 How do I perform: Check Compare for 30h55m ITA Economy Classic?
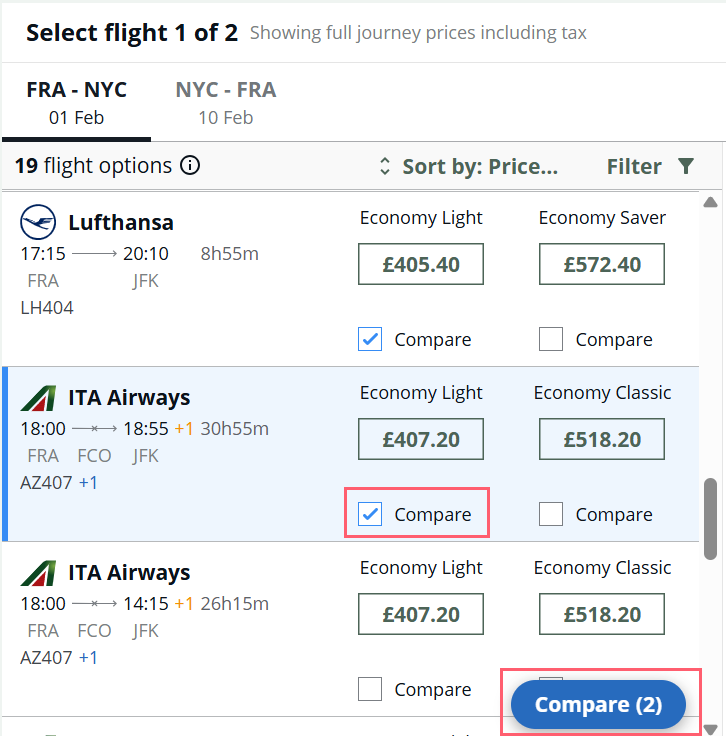(x=551, y=514)
